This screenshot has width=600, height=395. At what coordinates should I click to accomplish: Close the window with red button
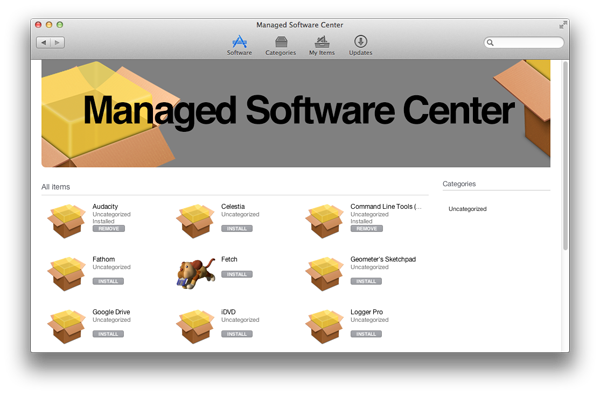point(38,25)
